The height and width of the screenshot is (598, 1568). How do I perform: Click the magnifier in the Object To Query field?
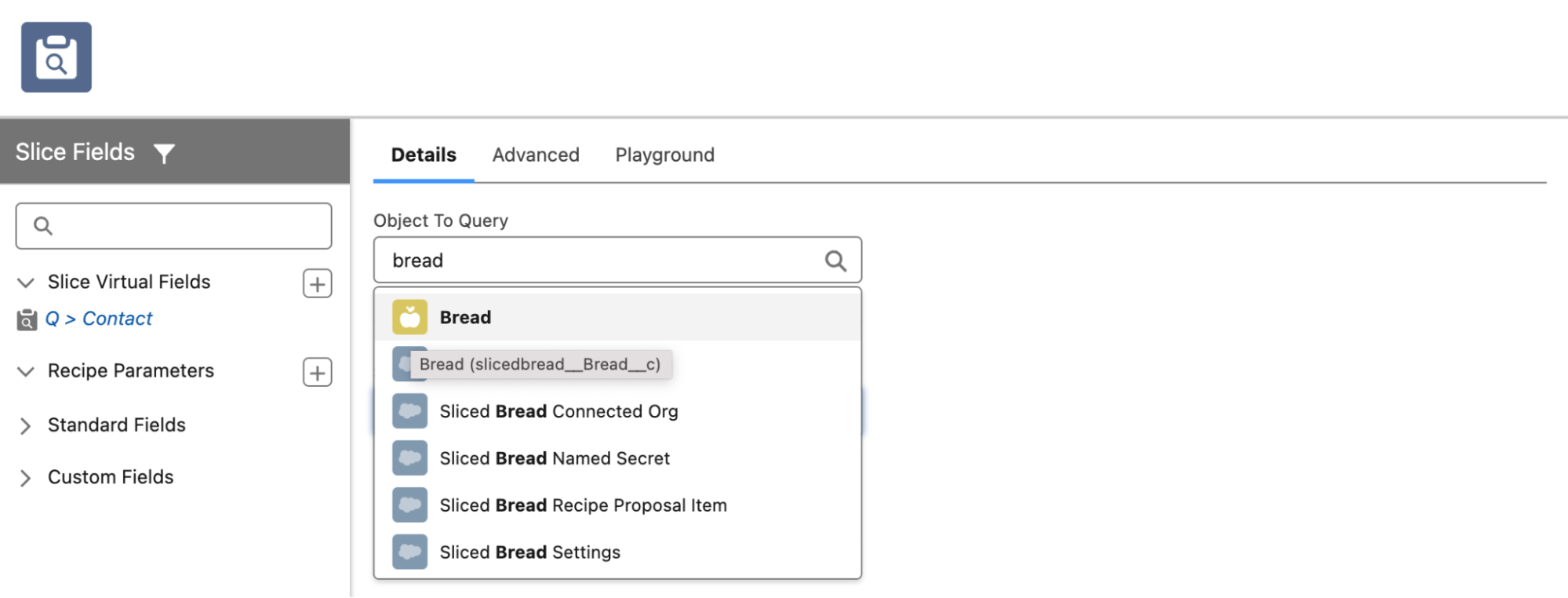click(x=834, y=260)
